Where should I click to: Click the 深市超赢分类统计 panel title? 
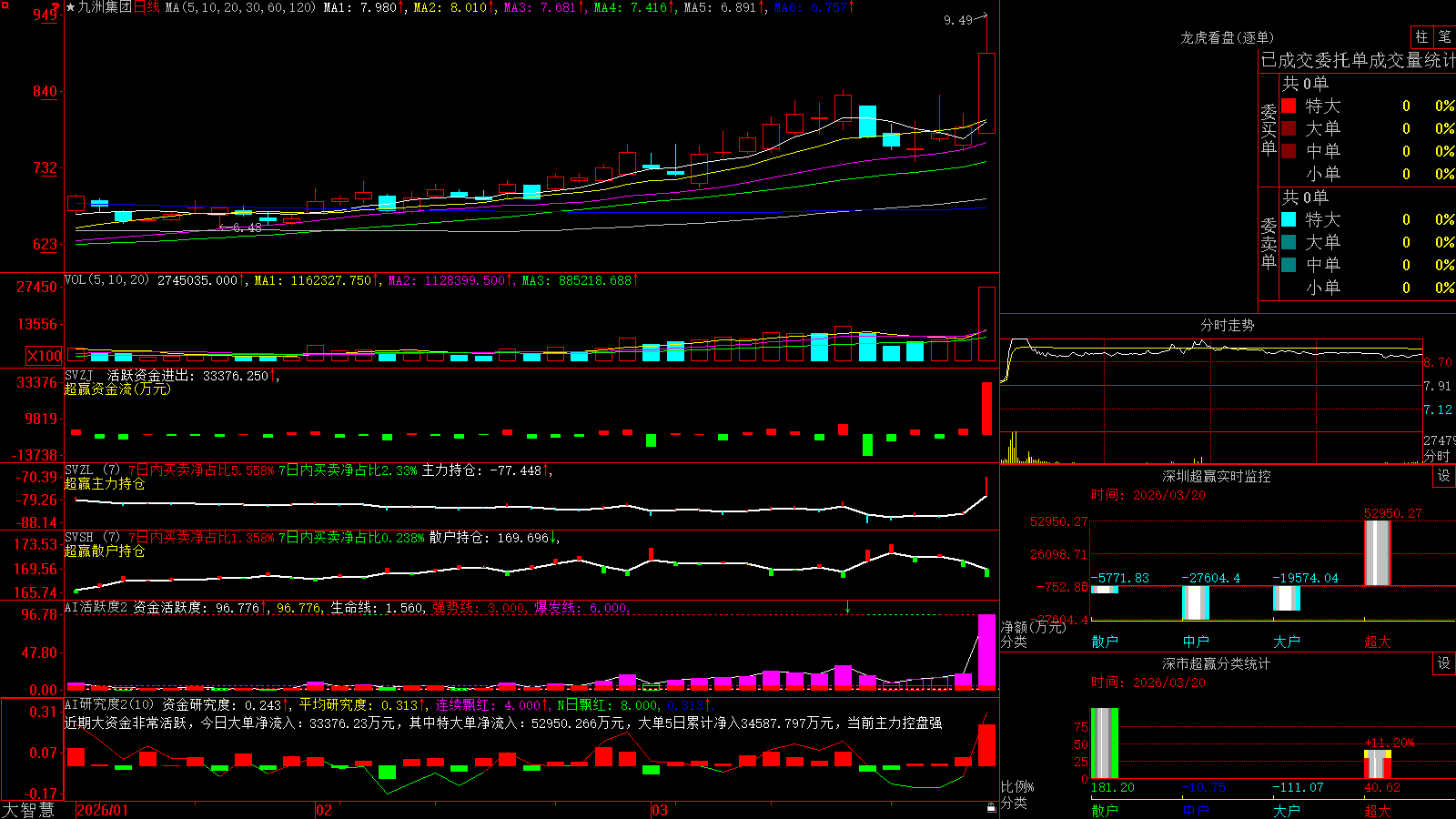[1216, 663]
